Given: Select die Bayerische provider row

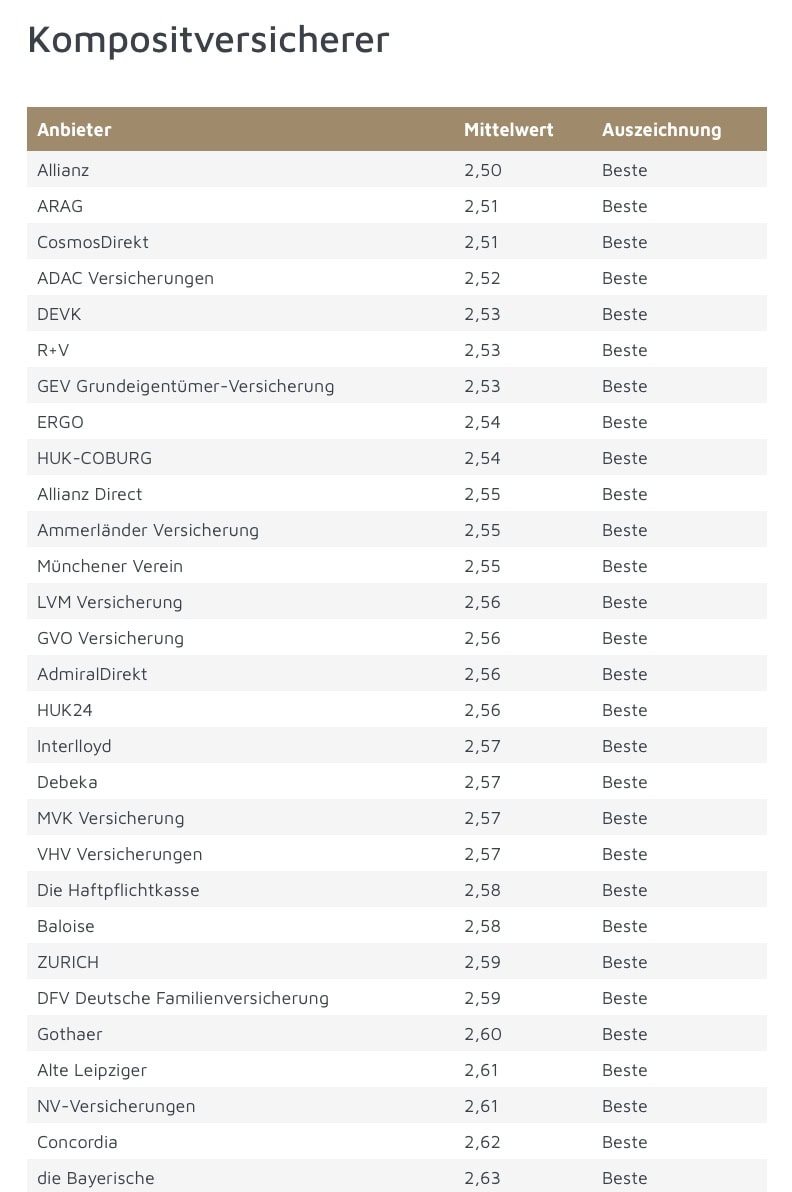Looking at the screenshot, I should pyautogui.click(x=95, y=1178).
